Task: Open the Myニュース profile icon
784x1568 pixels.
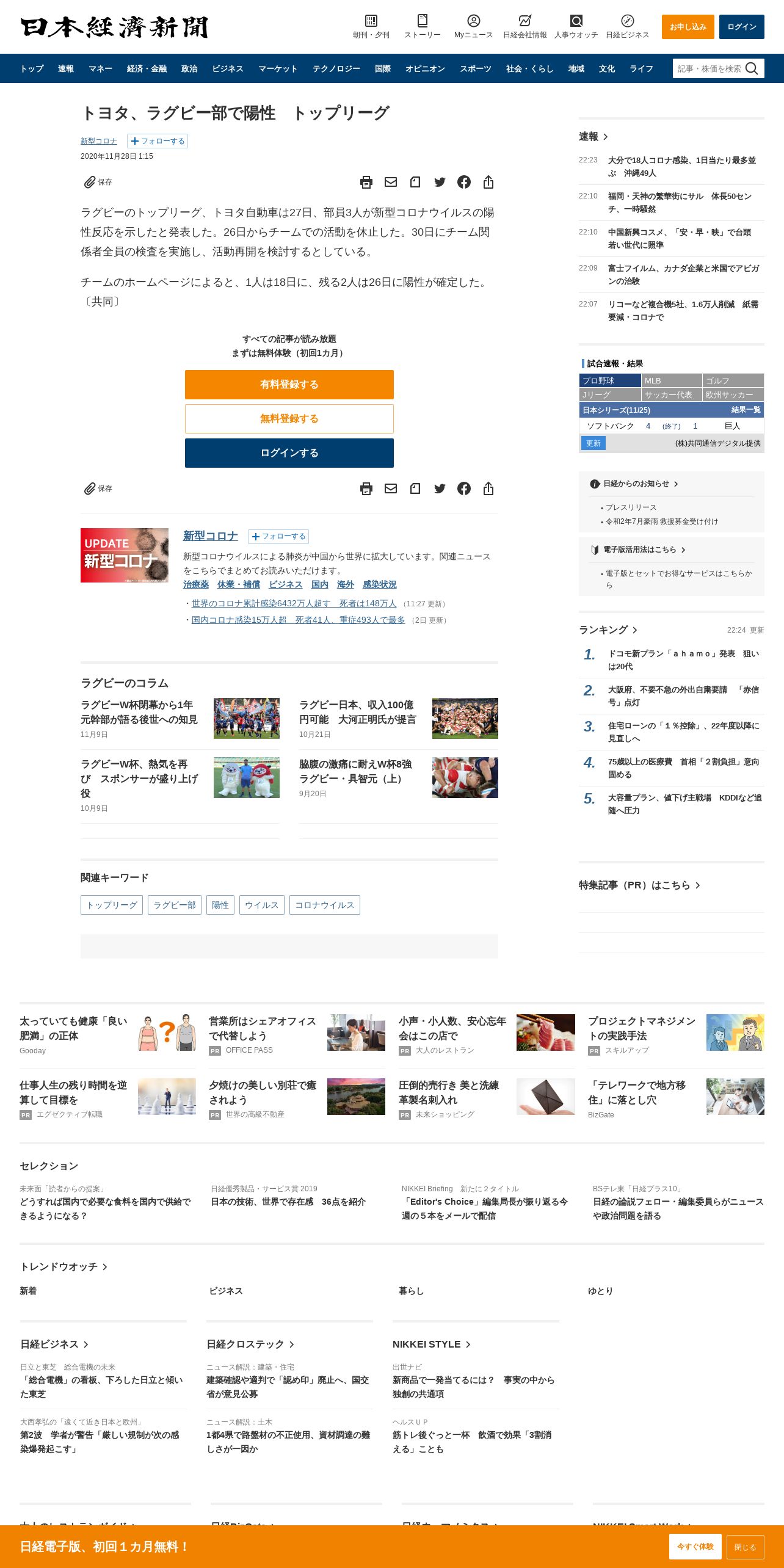Action: (x=473, y=20)
